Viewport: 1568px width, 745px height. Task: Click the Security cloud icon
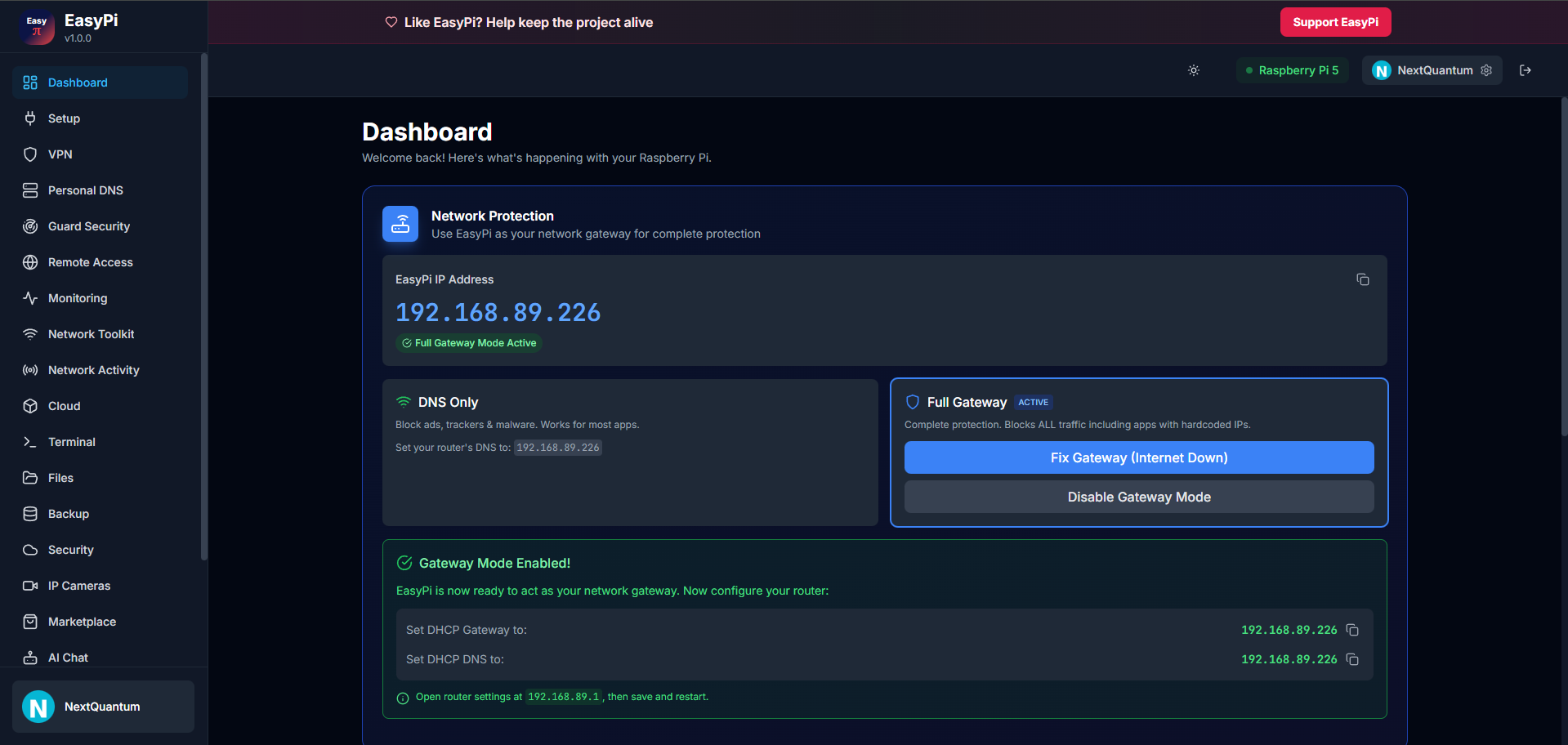(30, 550)
